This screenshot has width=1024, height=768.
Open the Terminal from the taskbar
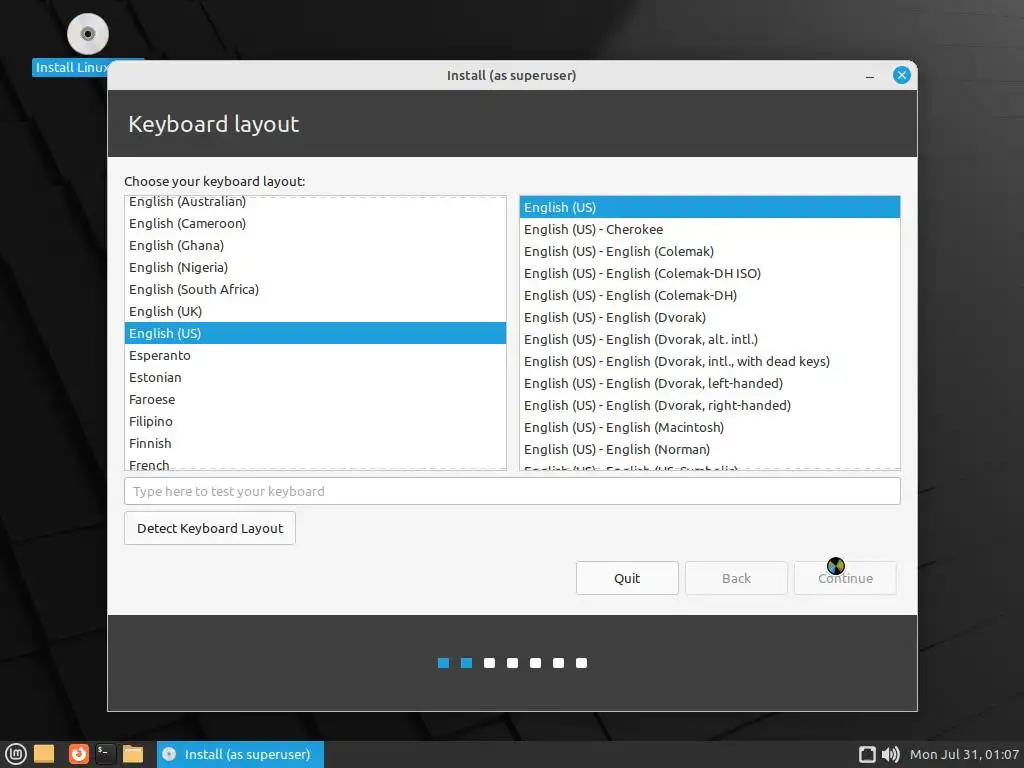point(105,754)
